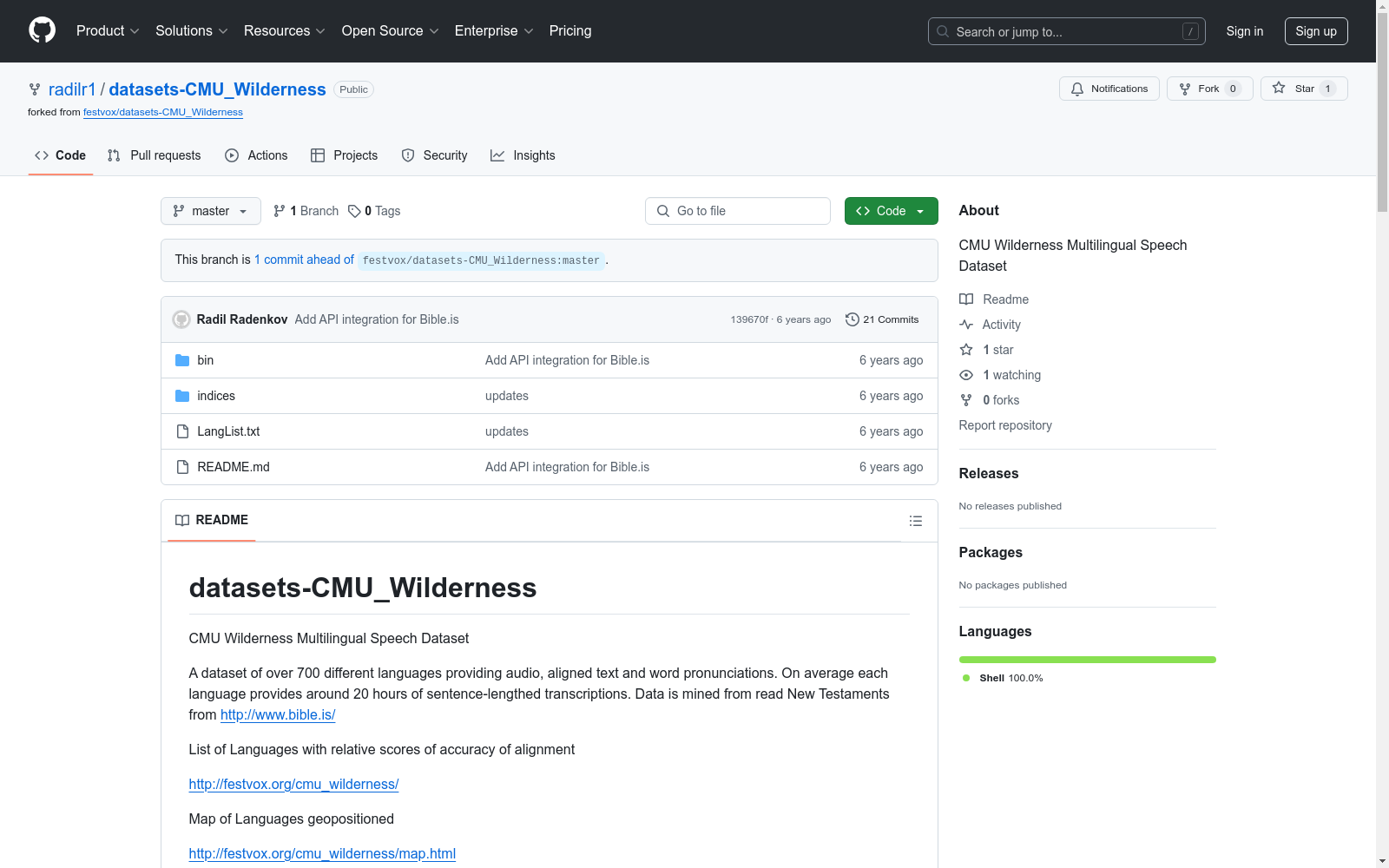Select the README tab
The image size is (1389, 868).
[x=212, y=520]
